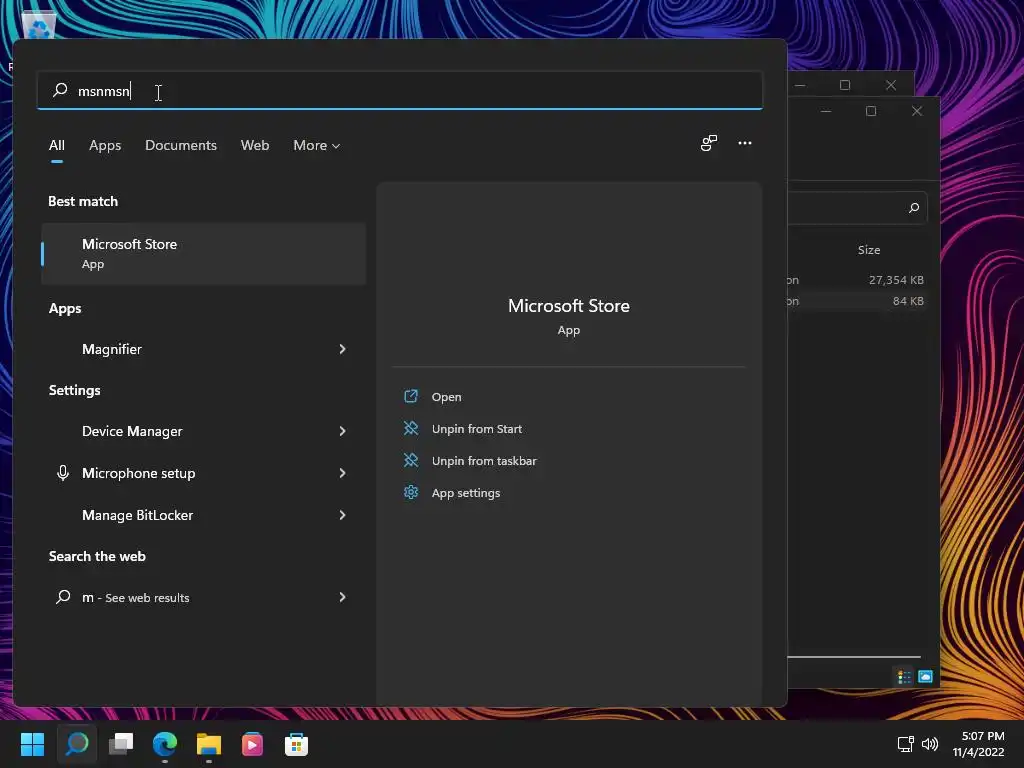Minimize the rear background window

point(800,86)
